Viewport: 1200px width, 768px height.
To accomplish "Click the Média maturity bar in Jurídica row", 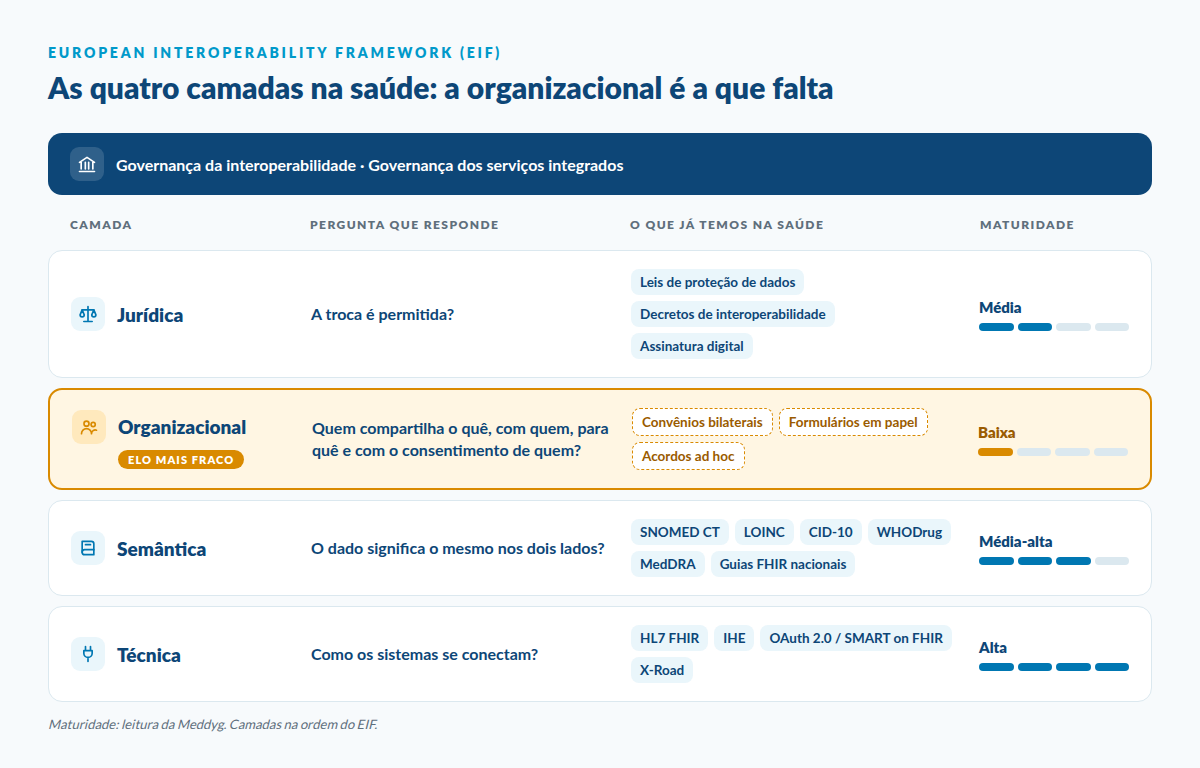I will coord(1054,327).
